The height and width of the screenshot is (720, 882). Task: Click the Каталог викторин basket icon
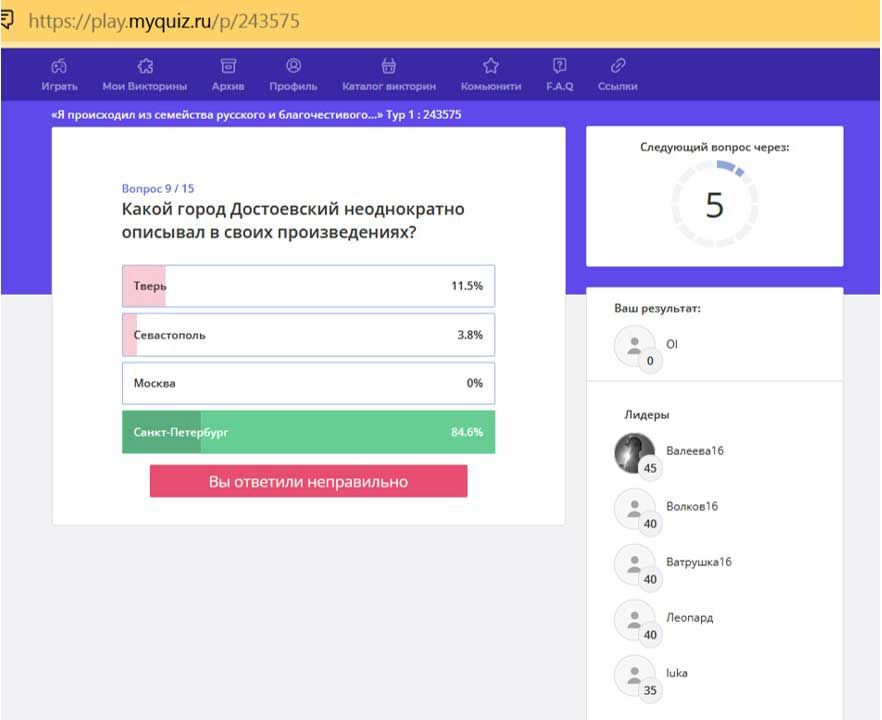(389, 66)
